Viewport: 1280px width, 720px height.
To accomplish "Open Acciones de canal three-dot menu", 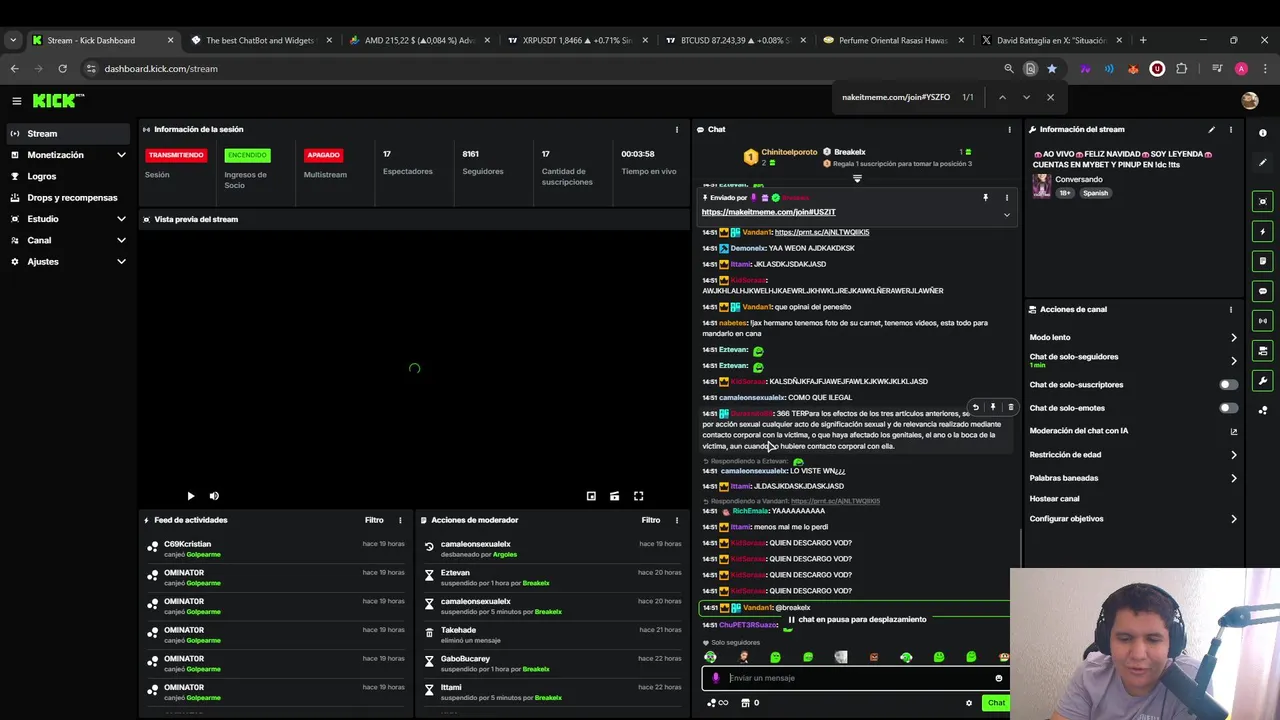I will (x=1231, y=309).
